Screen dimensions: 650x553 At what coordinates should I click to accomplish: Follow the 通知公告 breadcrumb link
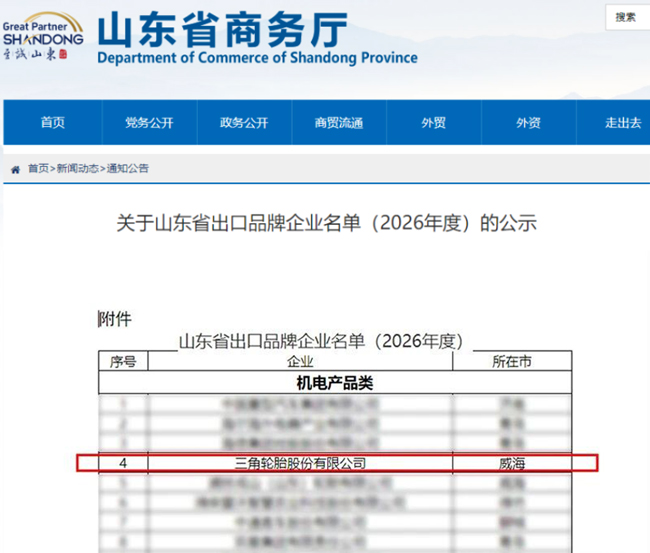tap(128, 168)
